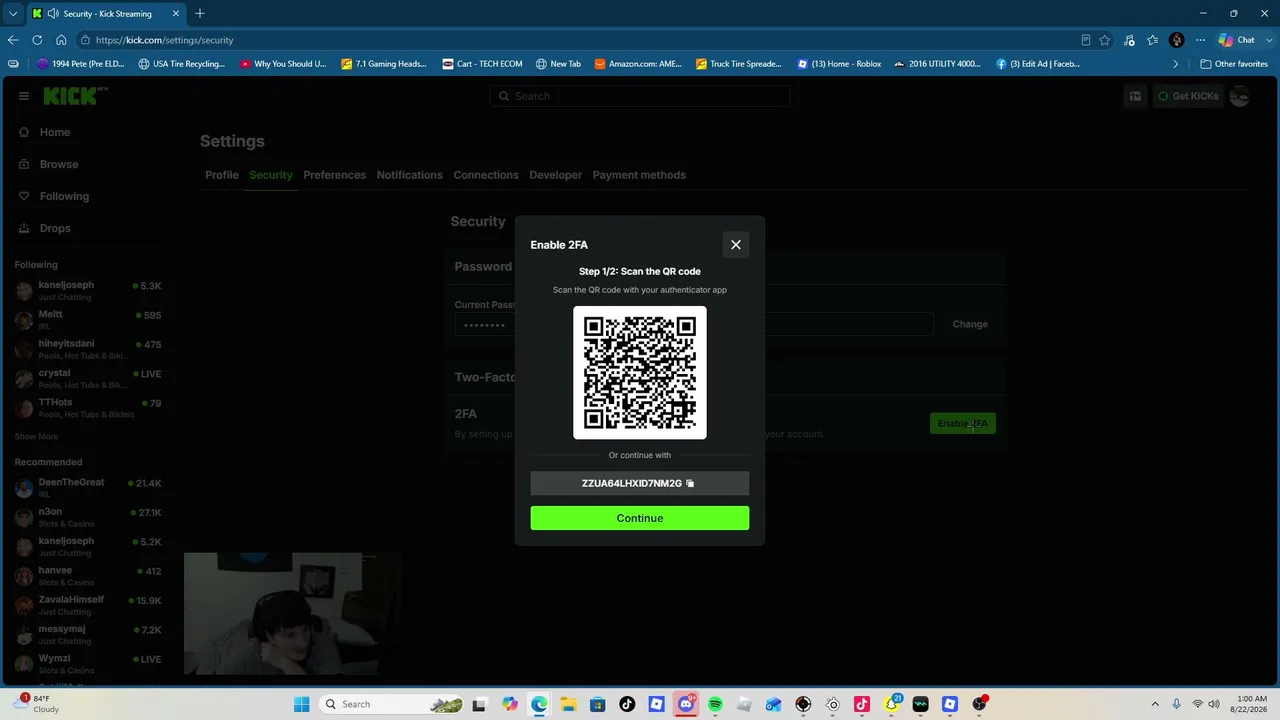This screenshot has width=1280, height=720.
Task: Open the Copilot Chat button
Action: coord(1237,40)
